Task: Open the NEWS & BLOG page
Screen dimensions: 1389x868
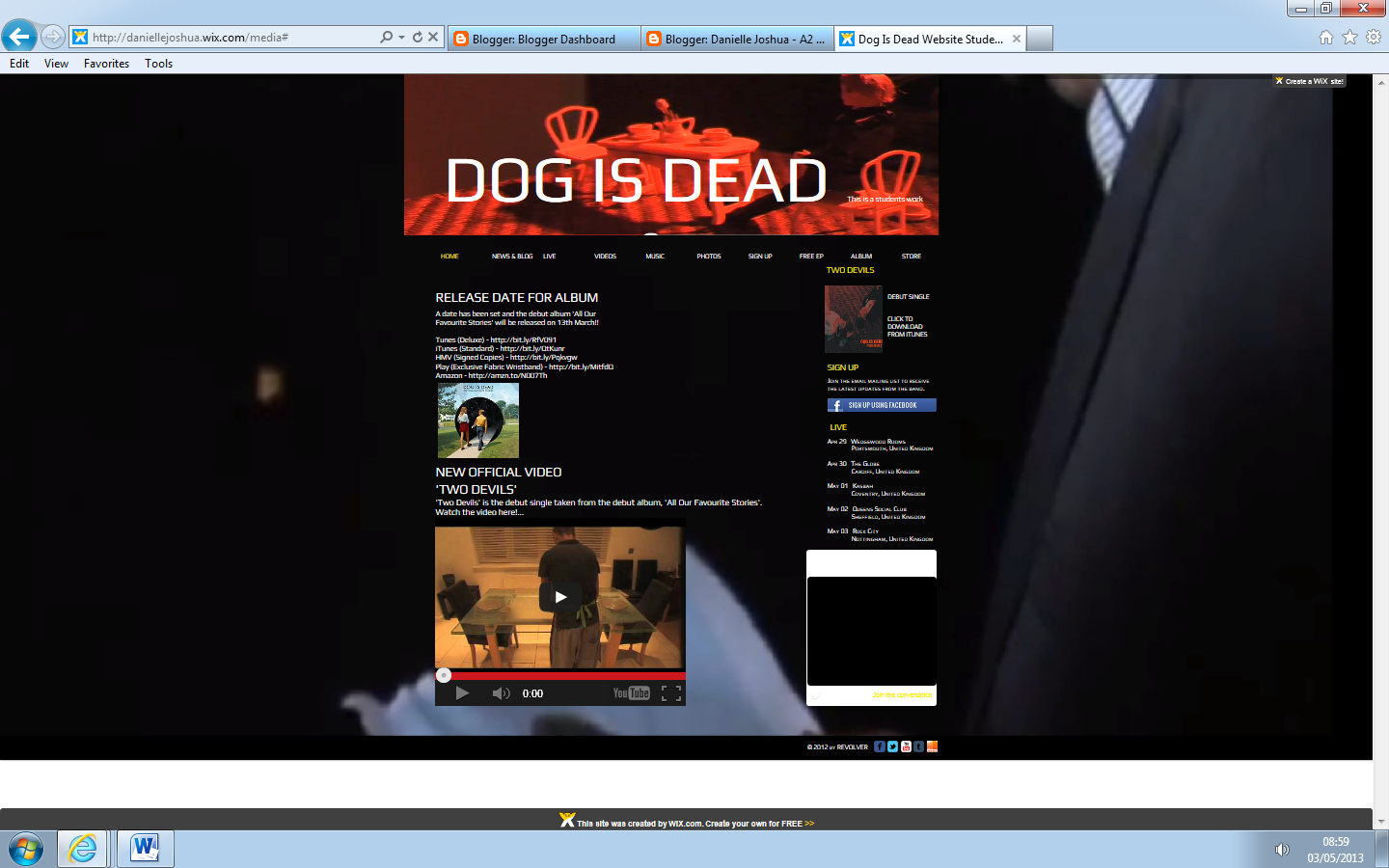Action: pos(512,257)
